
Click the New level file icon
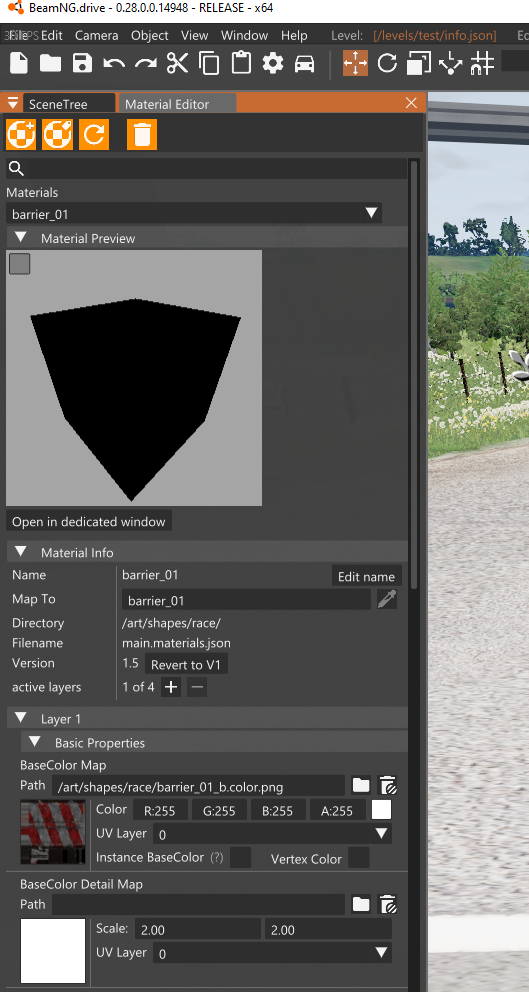(19, 63)
